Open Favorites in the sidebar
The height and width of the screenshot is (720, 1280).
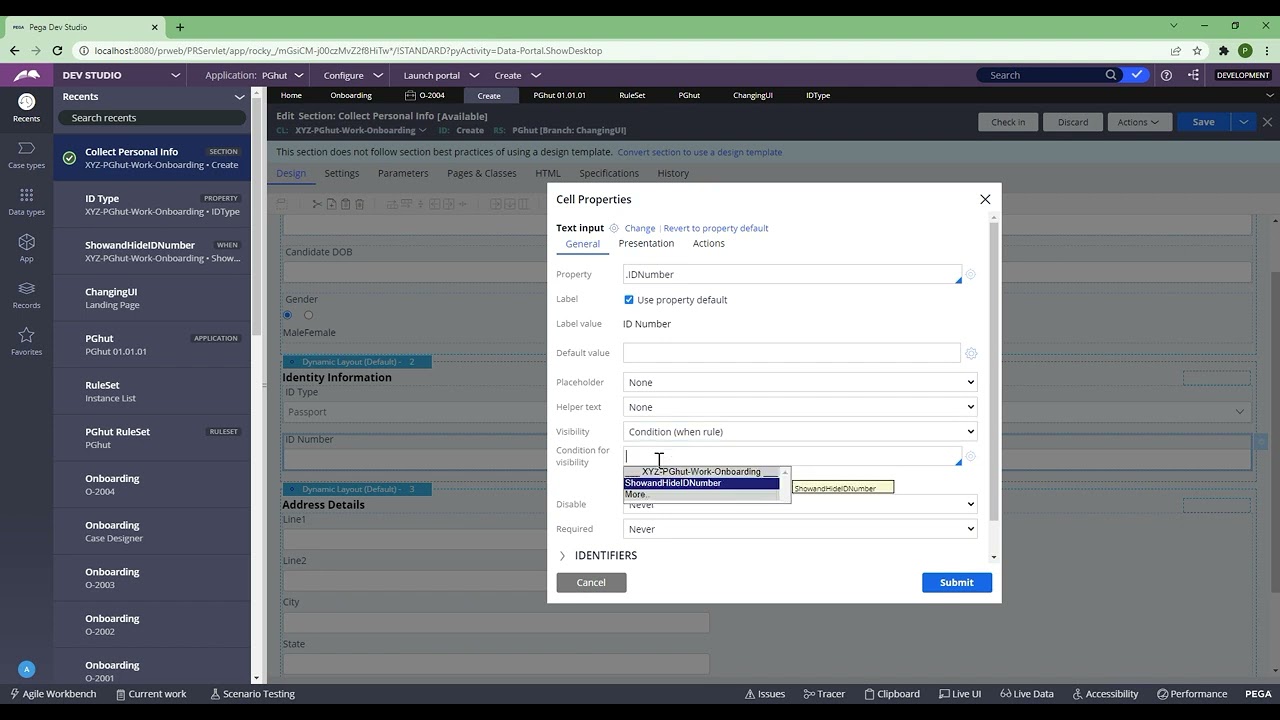tap(26, 340)
